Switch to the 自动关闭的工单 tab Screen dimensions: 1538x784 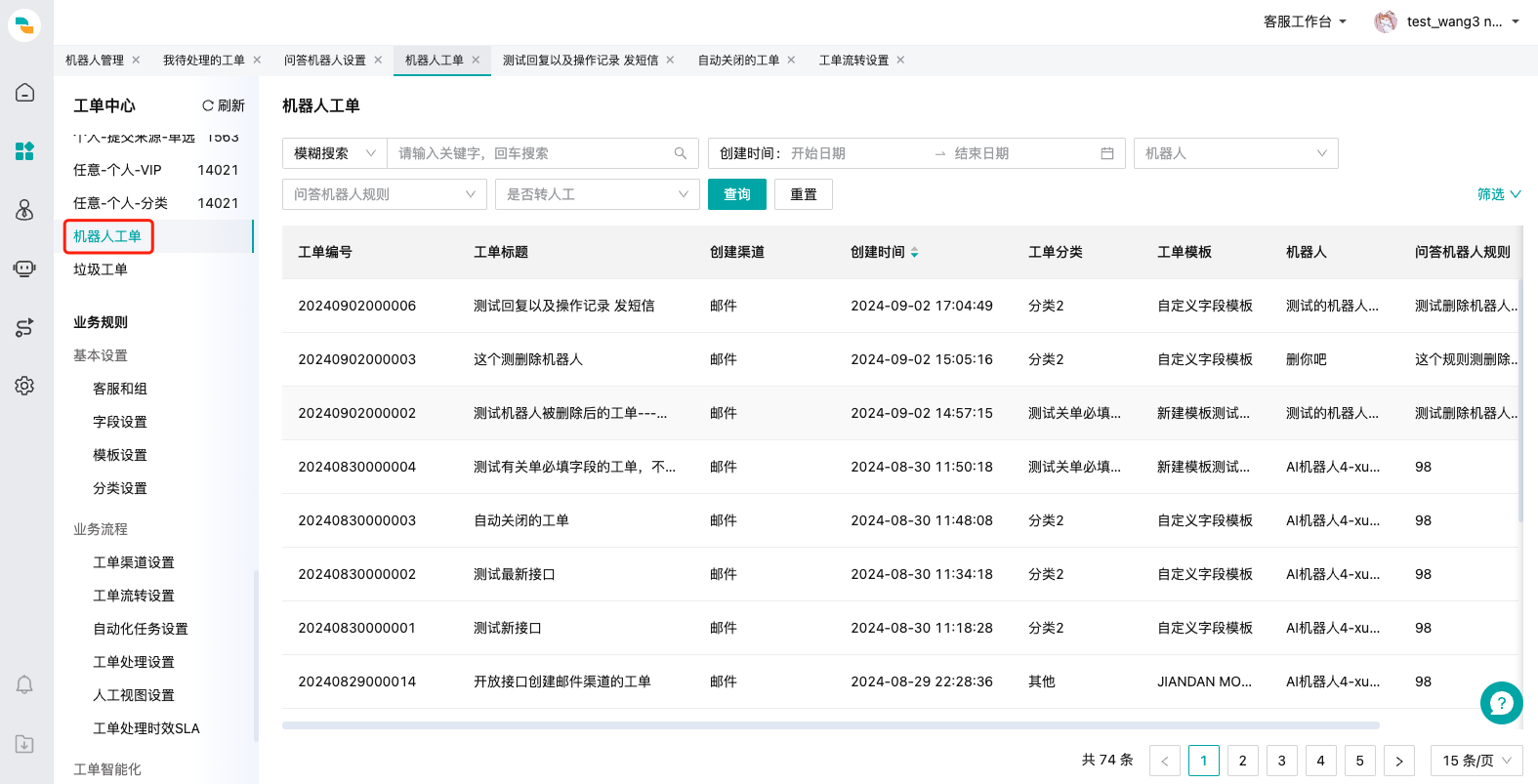pos(738,60)
